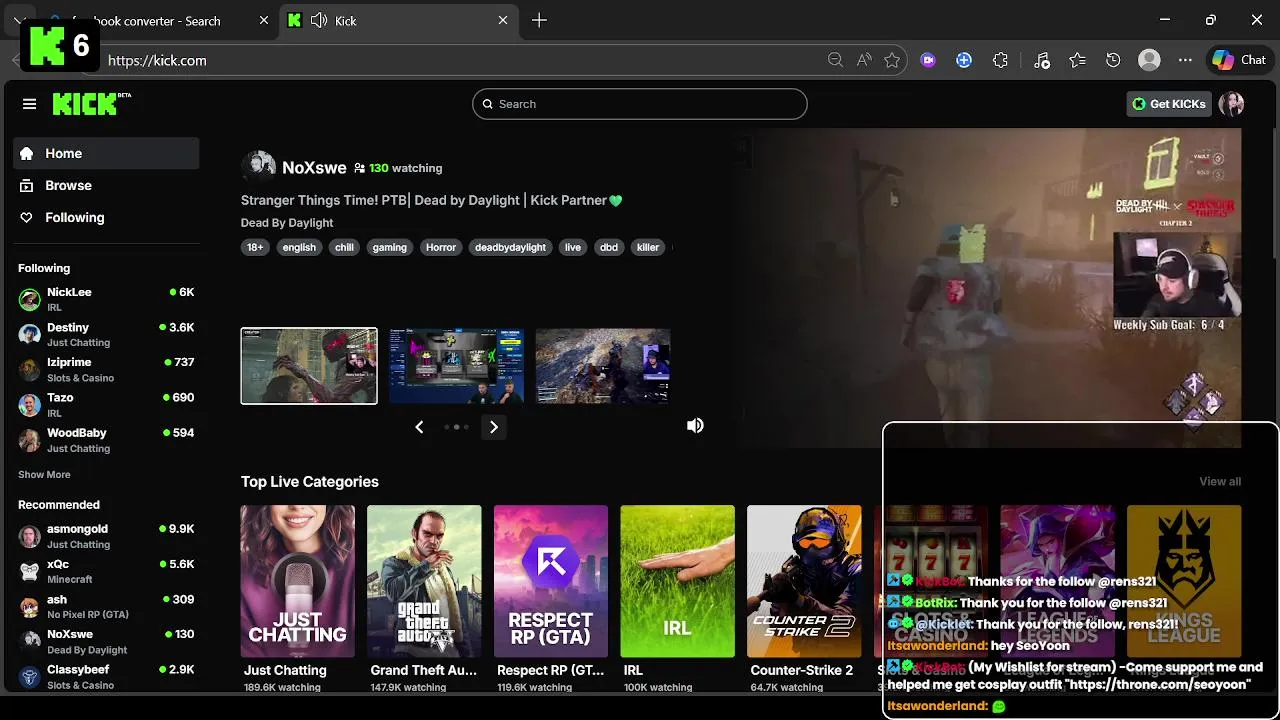Select the first featured stream thumbnail

click(309, 366)
